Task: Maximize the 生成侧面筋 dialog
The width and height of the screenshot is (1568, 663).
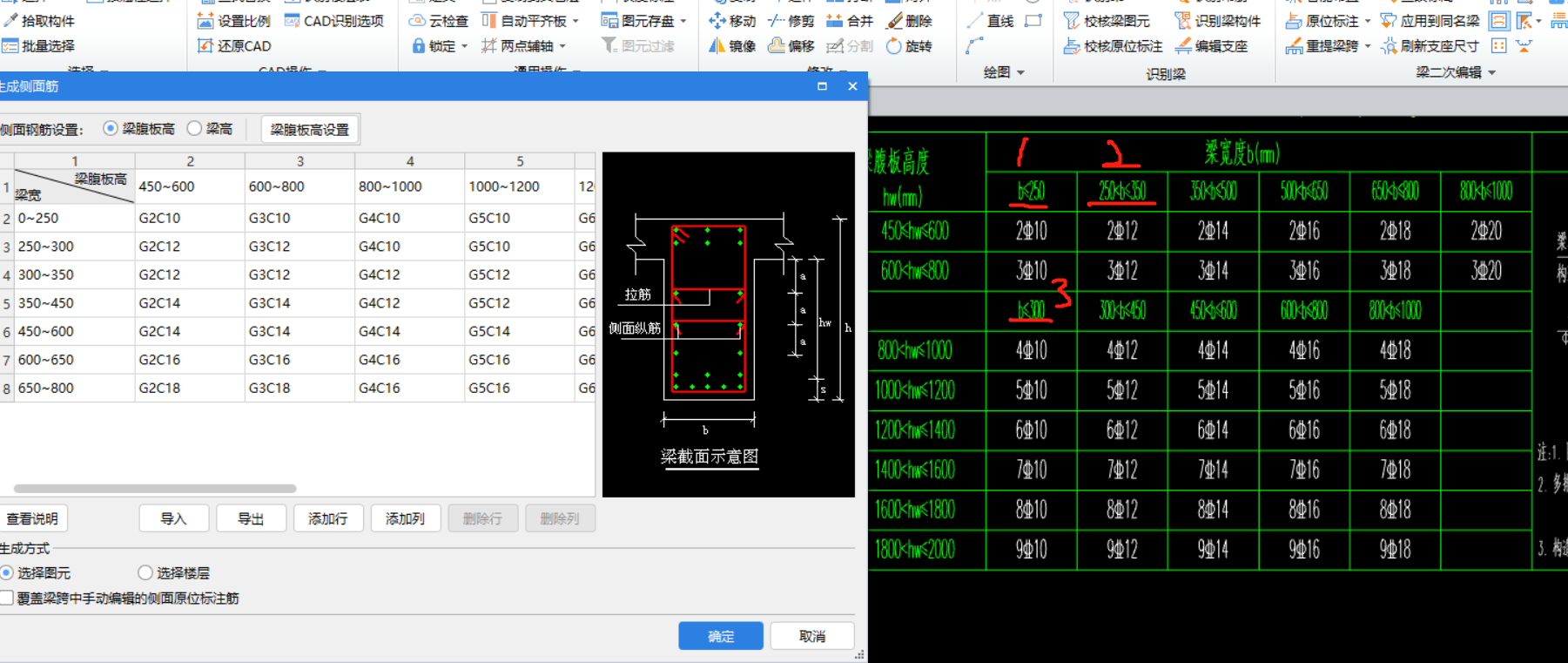Action: 822,86
